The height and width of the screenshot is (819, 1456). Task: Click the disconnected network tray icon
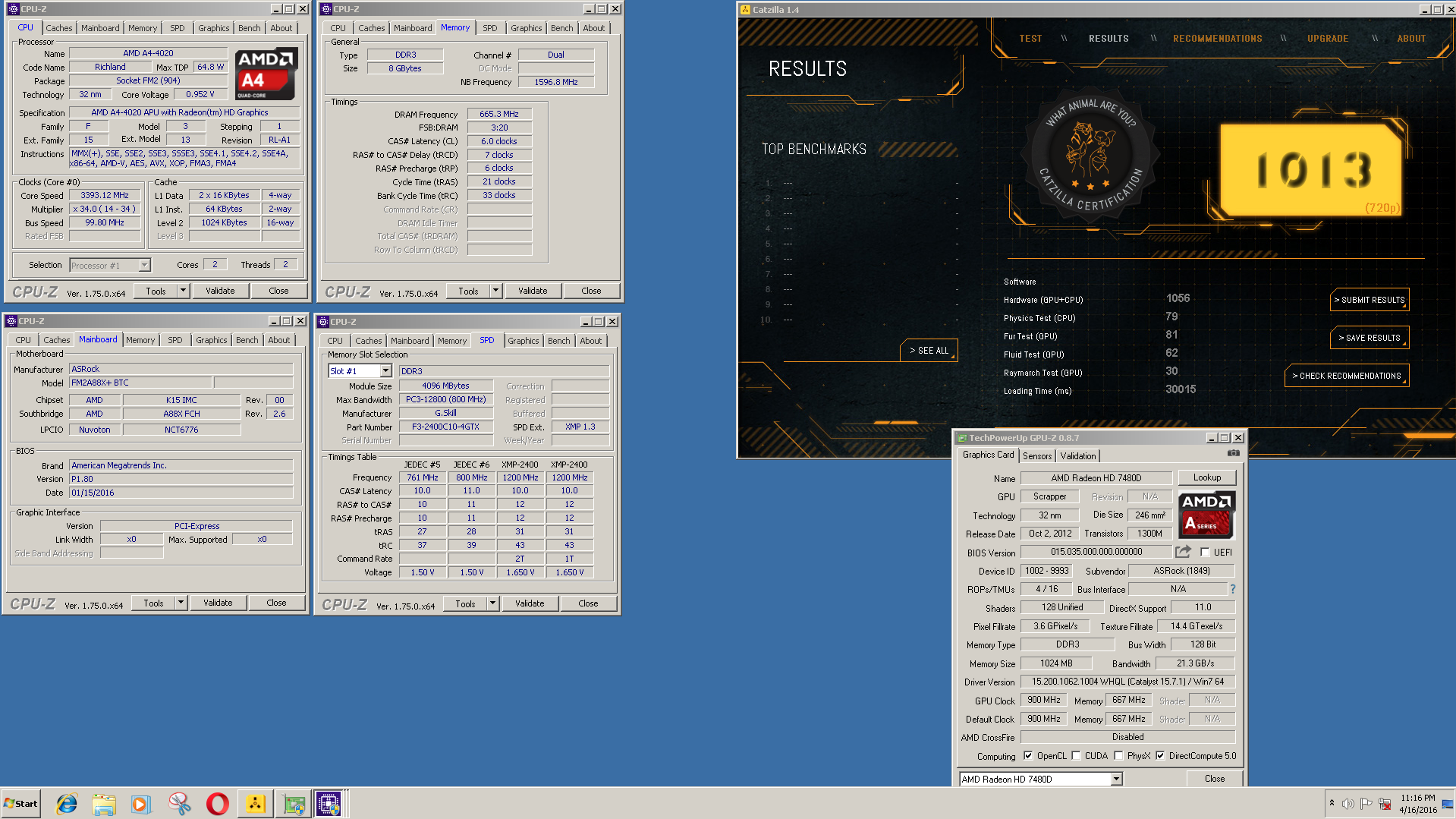coord(1385,804)
